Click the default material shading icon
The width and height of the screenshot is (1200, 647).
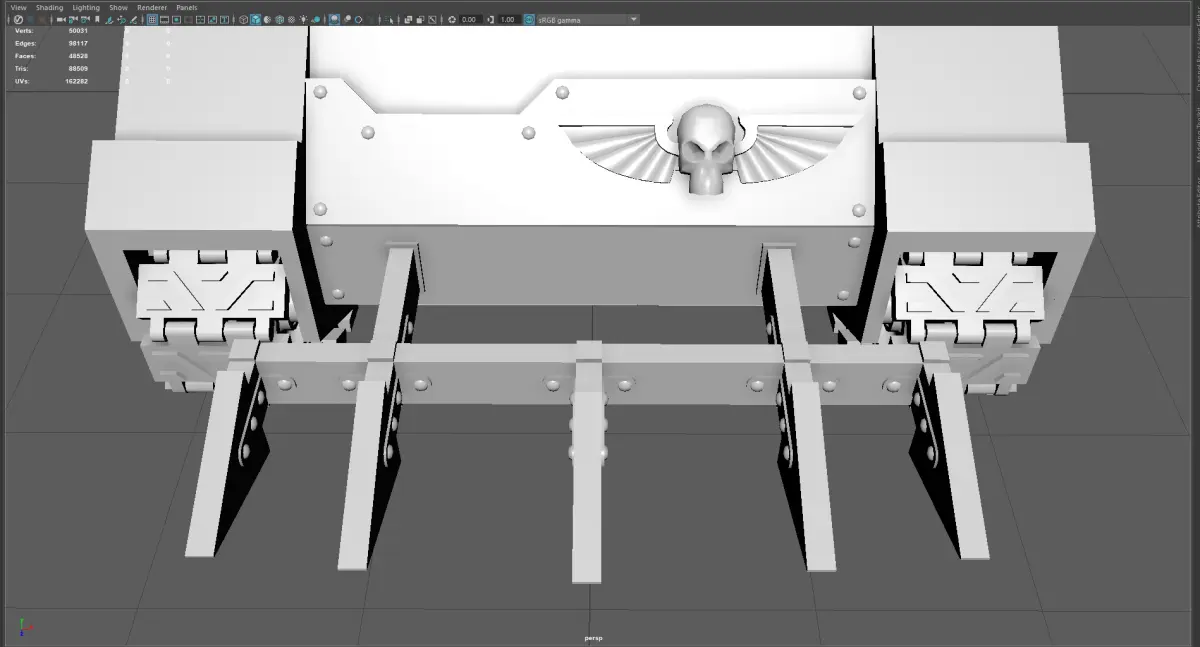coord(267,19)
